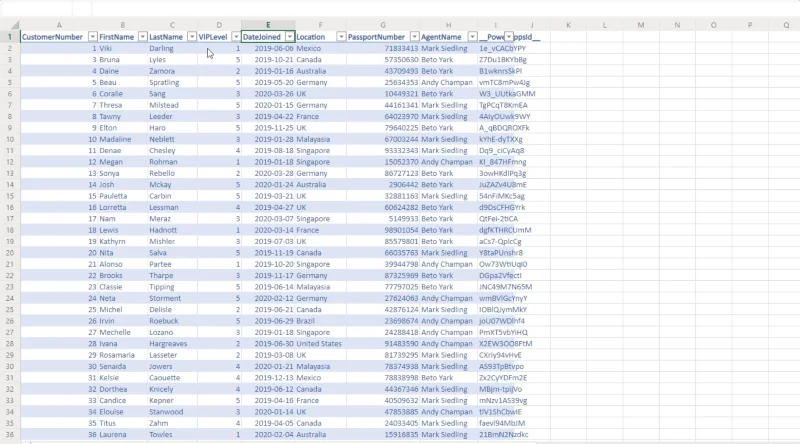
Task: Select cell with last name Storment
Action: (172, 298)
